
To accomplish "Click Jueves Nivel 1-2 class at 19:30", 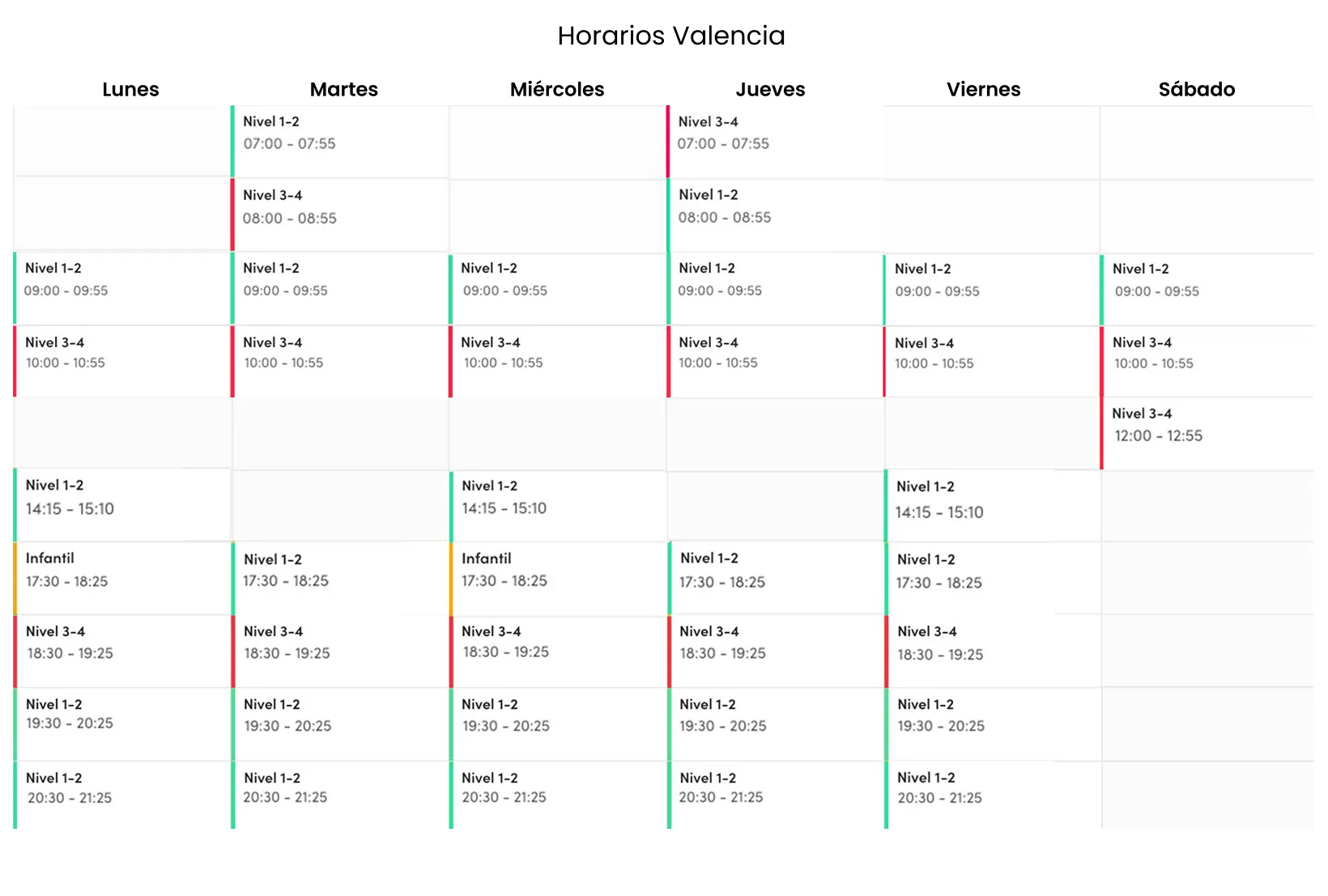I will pos(776,724).
